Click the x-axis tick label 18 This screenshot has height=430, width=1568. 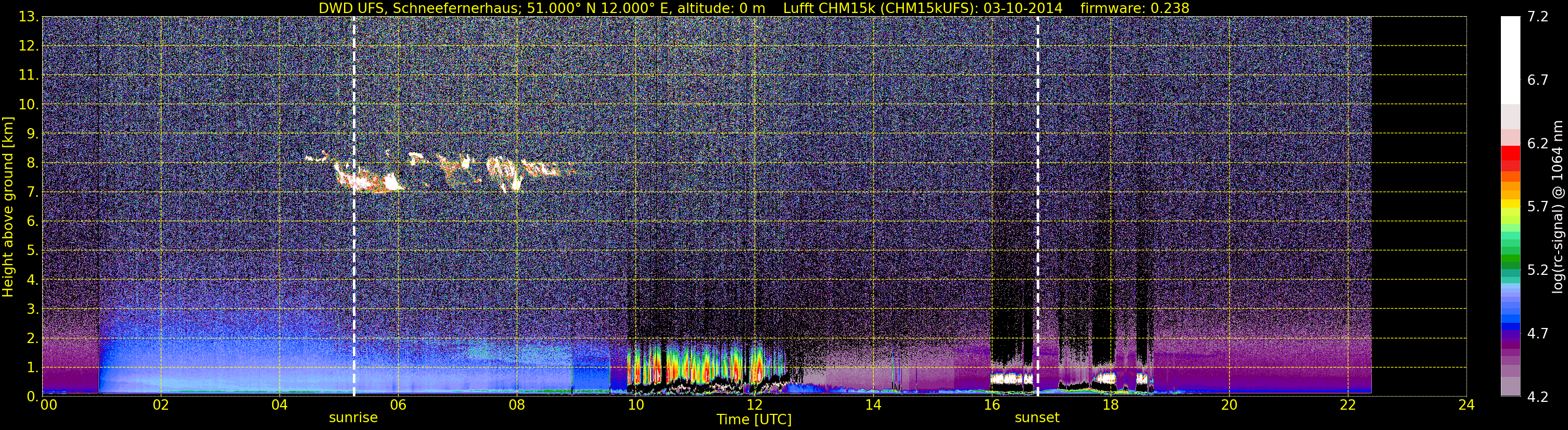(x=1111, y=405)
